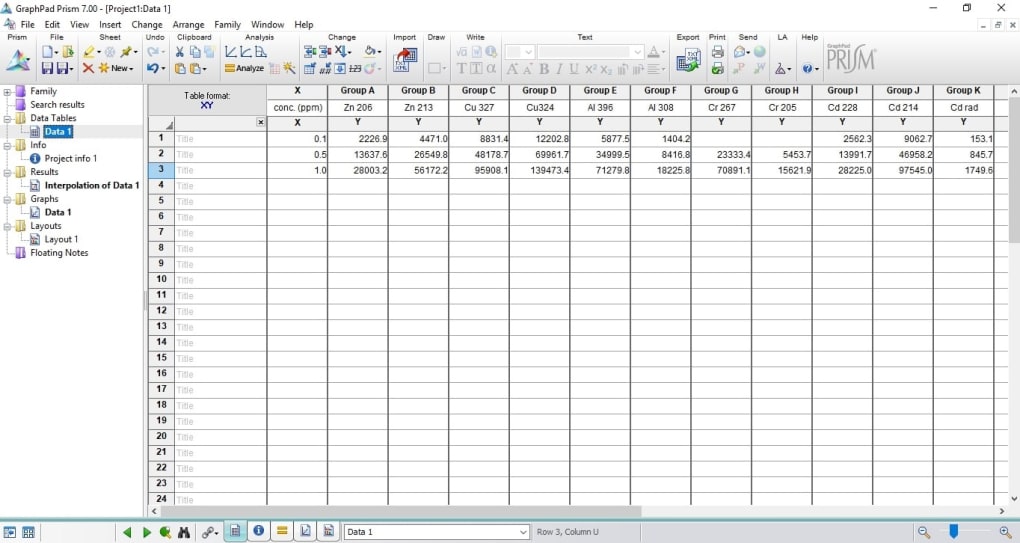Image resolution: width=1020 pixels, height=543 pixels.
Task: Select Search results in the navigator
Action: (x=57, y=105)
